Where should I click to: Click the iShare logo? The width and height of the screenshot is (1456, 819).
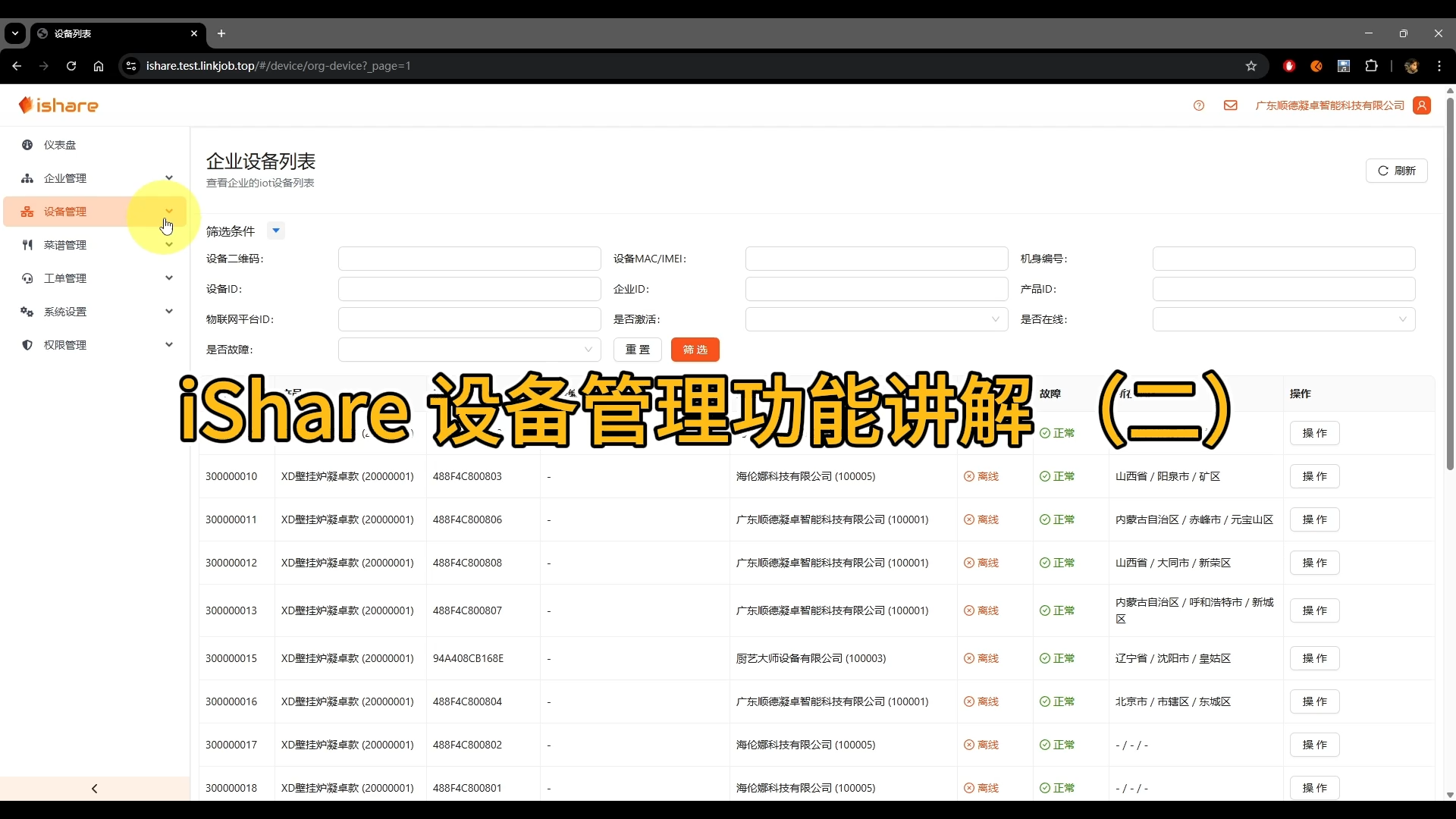coord(58,105)
